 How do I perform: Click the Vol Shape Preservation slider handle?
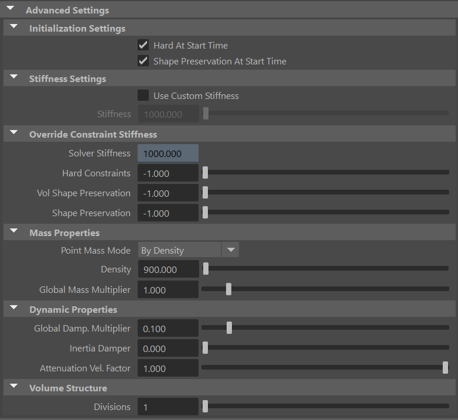tap(205, 193)
